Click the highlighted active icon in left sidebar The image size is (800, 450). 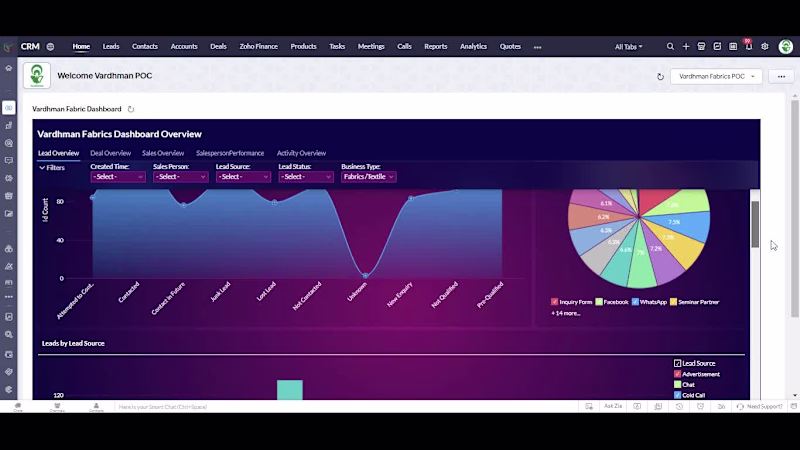coord(9,108)
